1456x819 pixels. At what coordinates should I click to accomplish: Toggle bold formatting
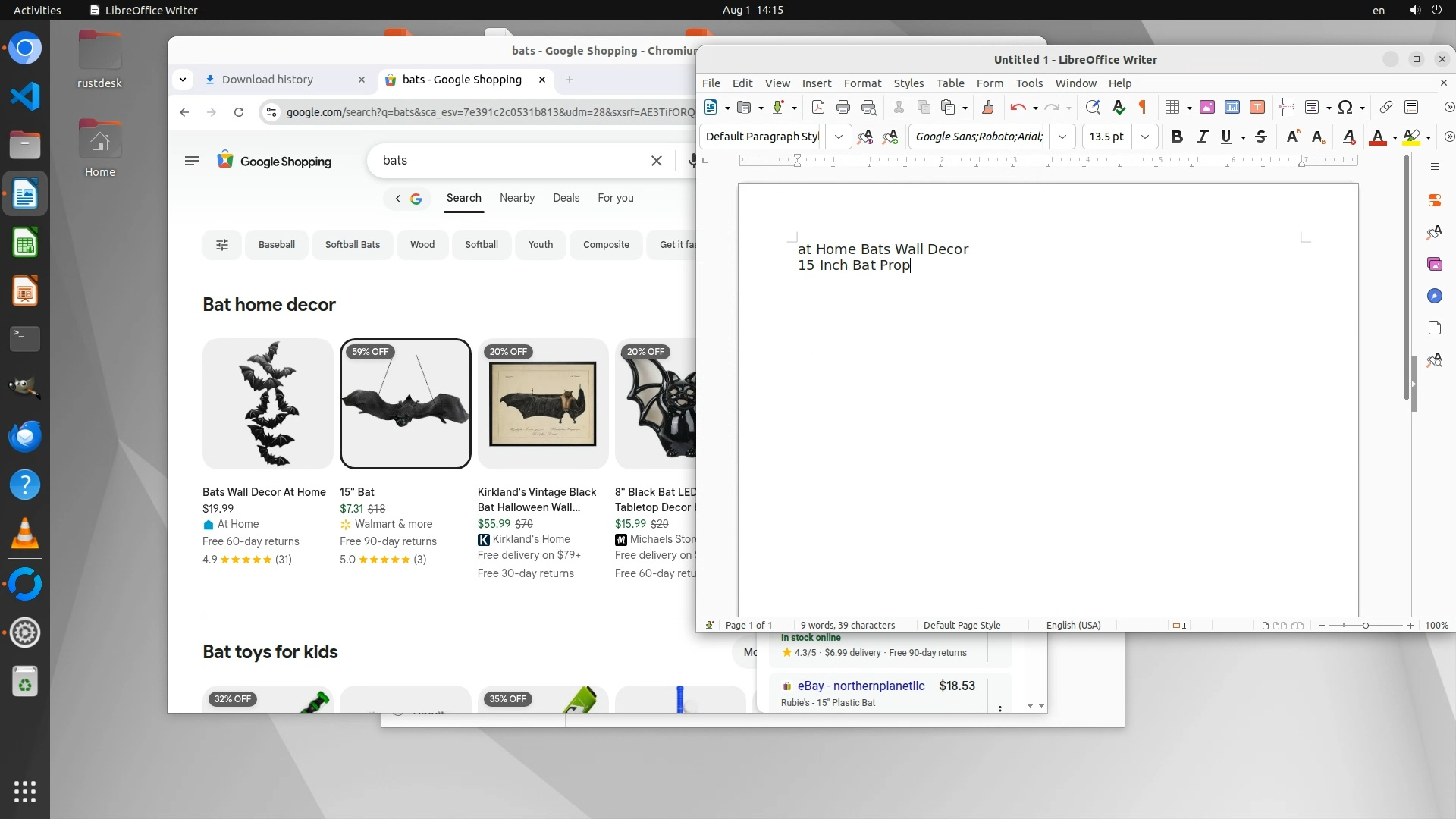point(1176,137)
